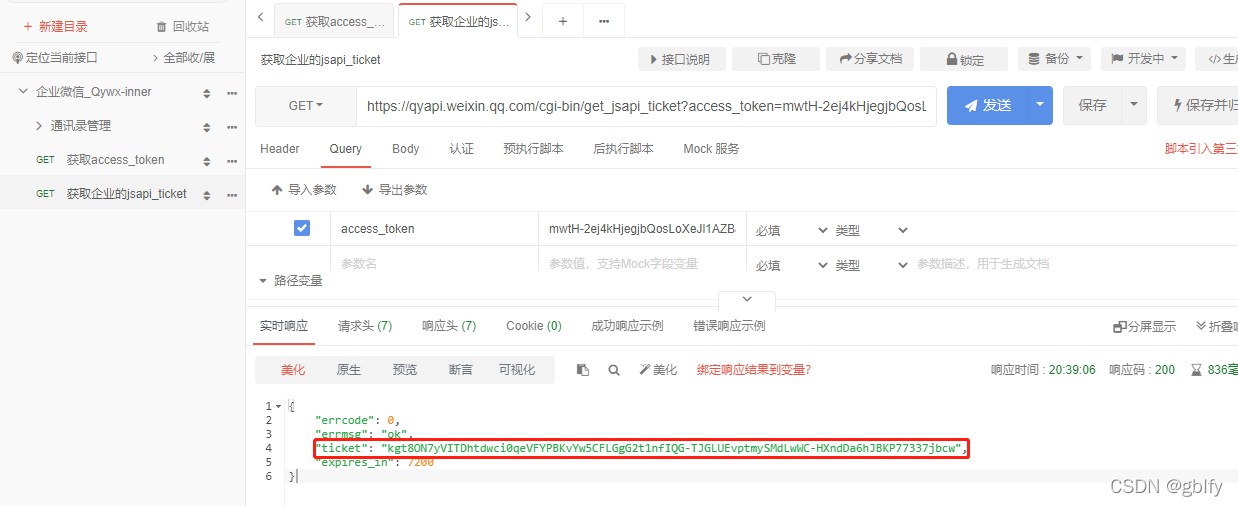Viewport: 1238px width, 506px height.
Task: Open the 错误响应示例 tab
Action: click(x=729, y=326)
